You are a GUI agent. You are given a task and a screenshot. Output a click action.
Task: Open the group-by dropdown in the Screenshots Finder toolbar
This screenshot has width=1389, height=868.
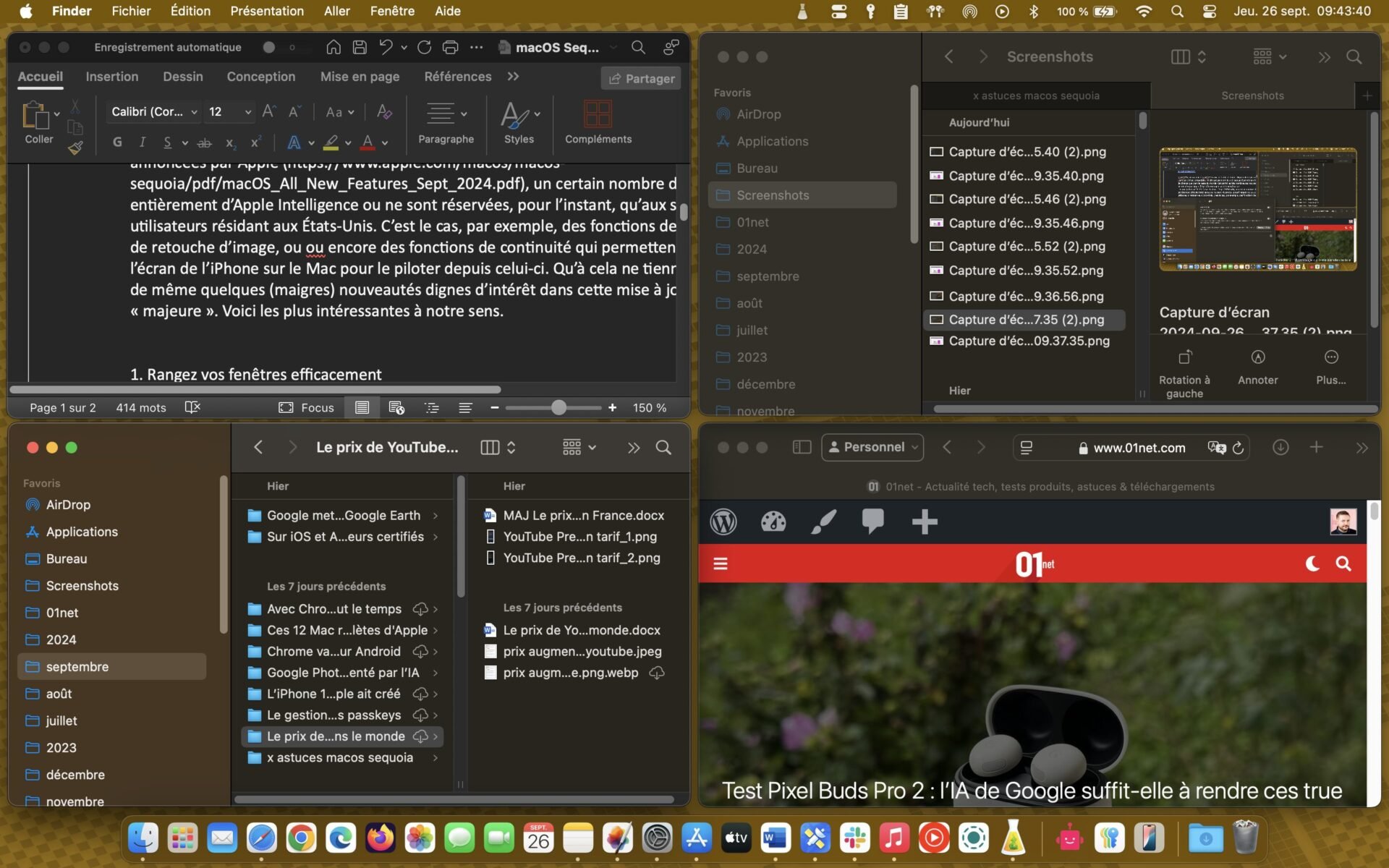coord(1270,56)
